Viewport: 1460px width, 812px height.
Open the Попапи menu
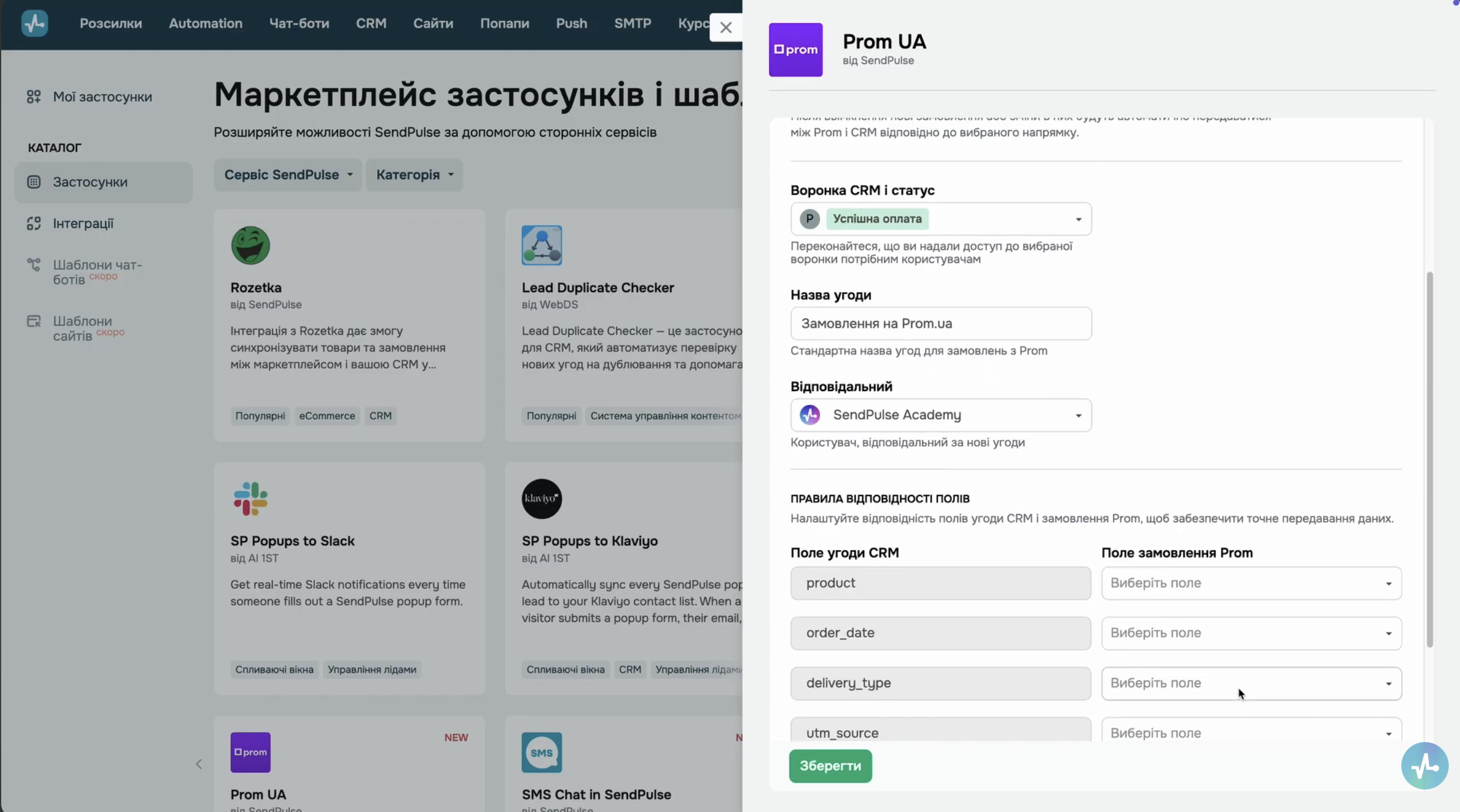pos(504,24)
